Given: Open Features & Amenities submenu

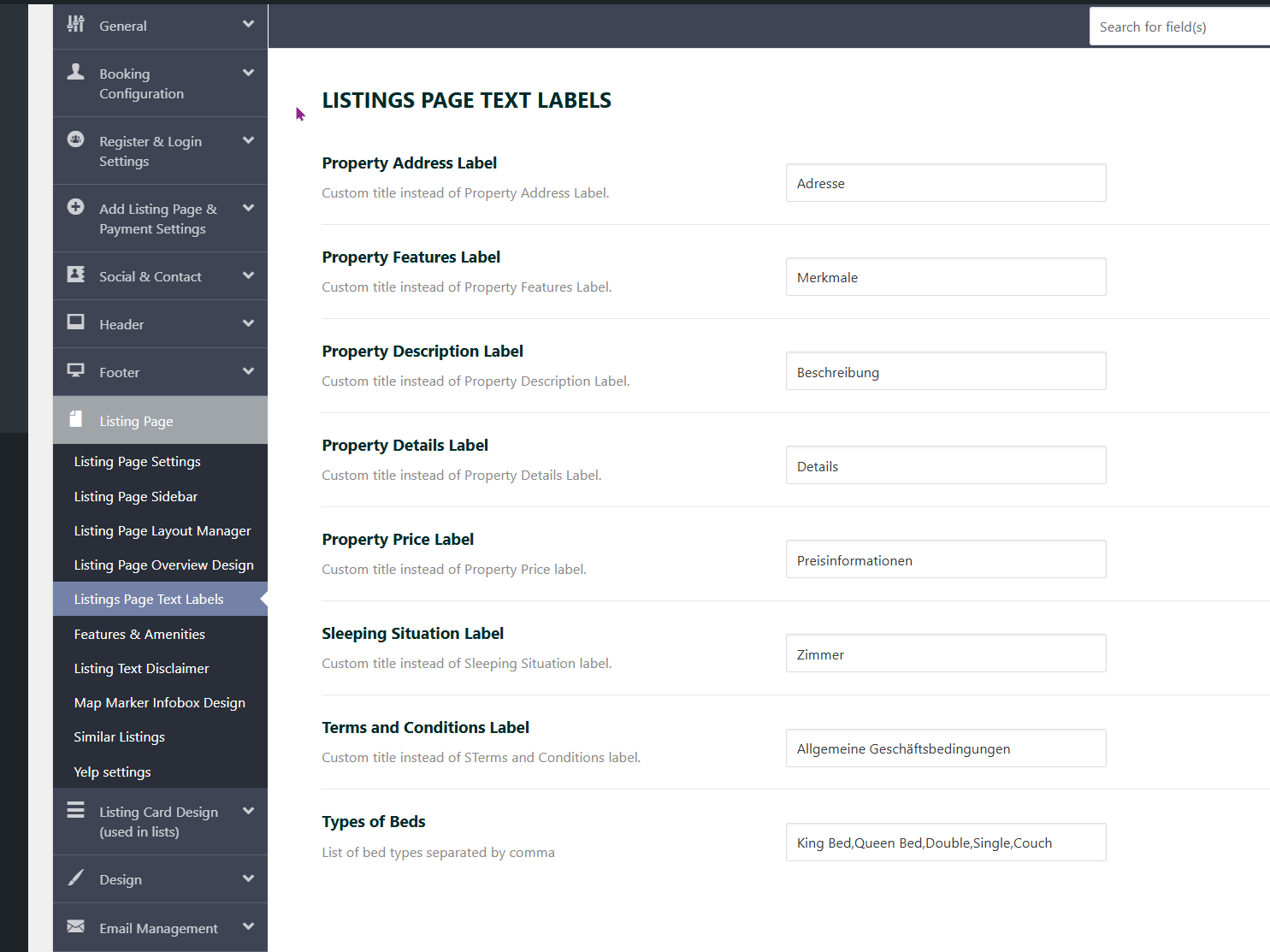Looking at the screenshot, I should [x=160, y=634].
